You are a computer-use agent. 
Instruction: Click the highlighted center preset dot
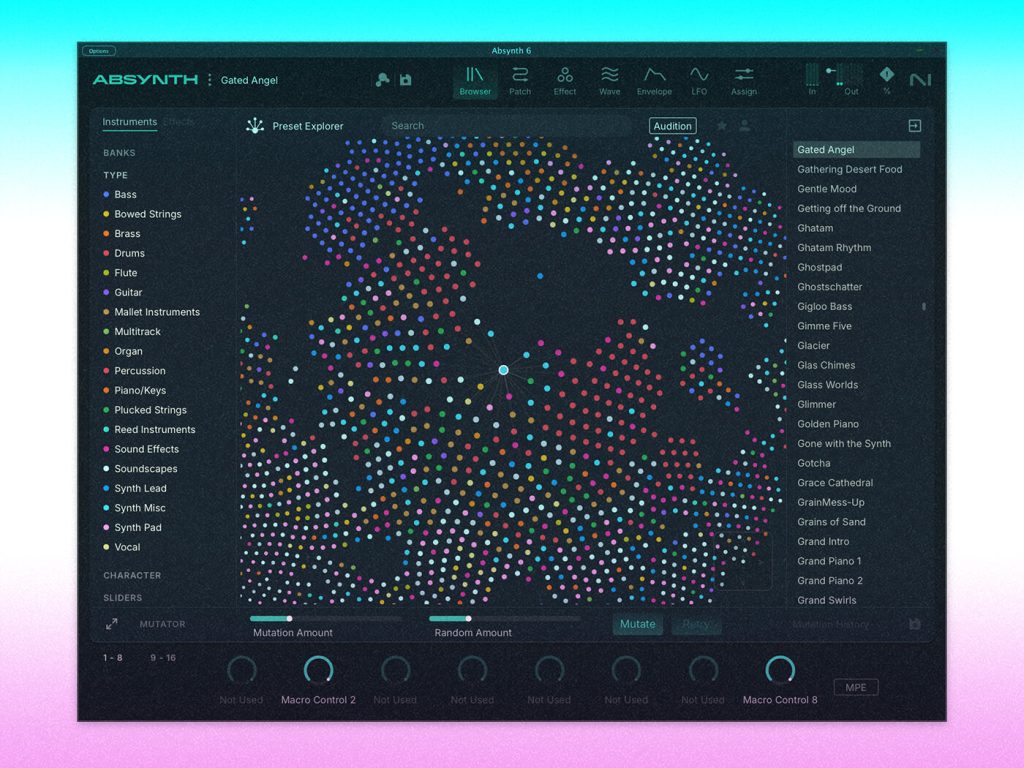tap(504, 370)
